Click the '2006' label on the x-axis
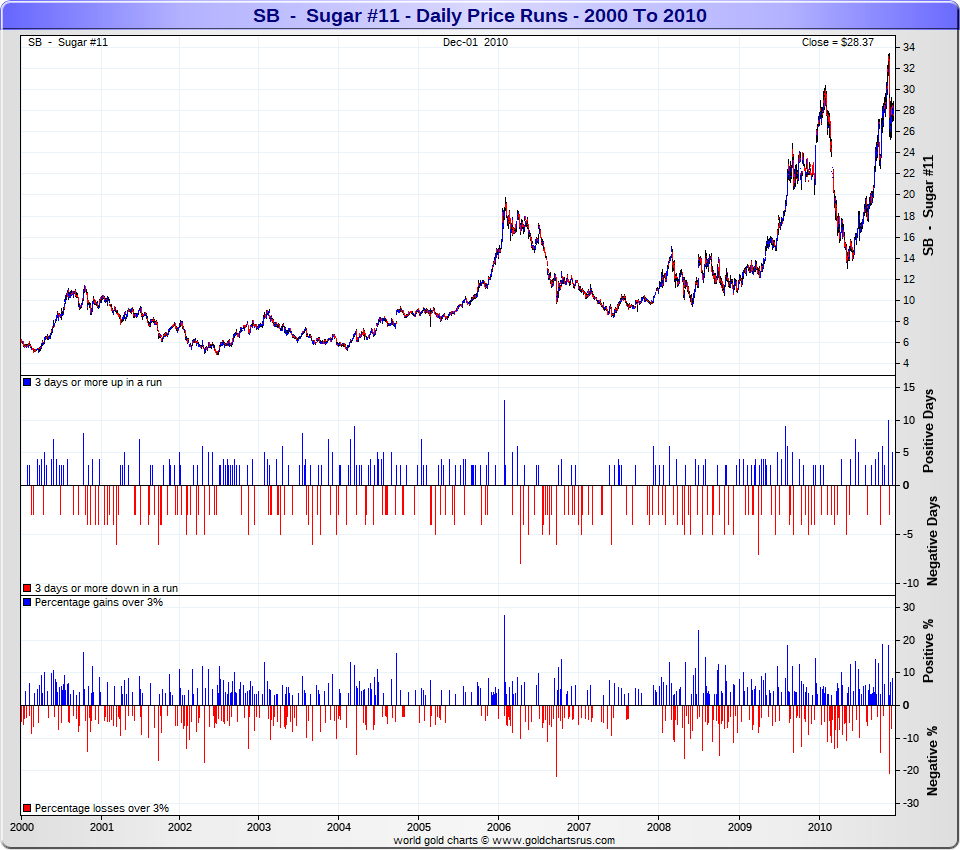Viewport: 960px width, 850px height. pyautogui.click(x=498, y=827)
